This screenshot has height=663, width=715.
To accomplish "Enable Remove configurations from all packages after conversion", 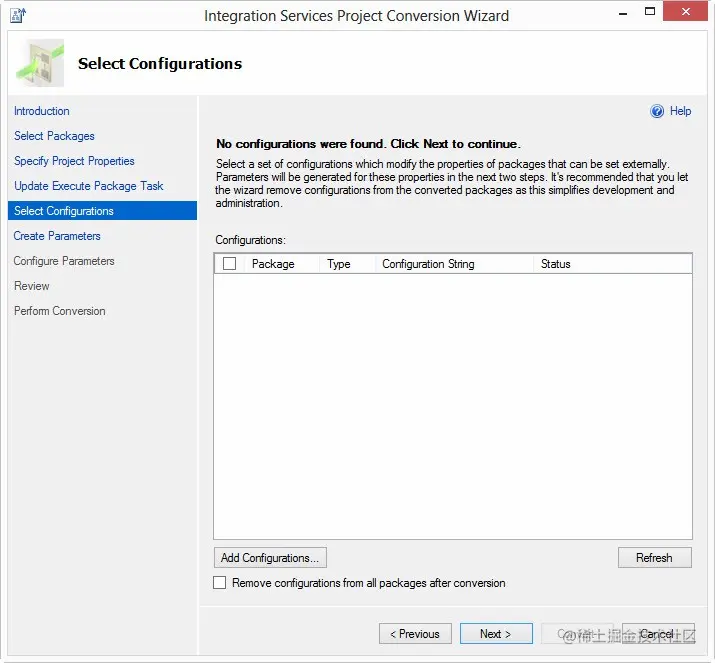I will (x=219, y=583).
